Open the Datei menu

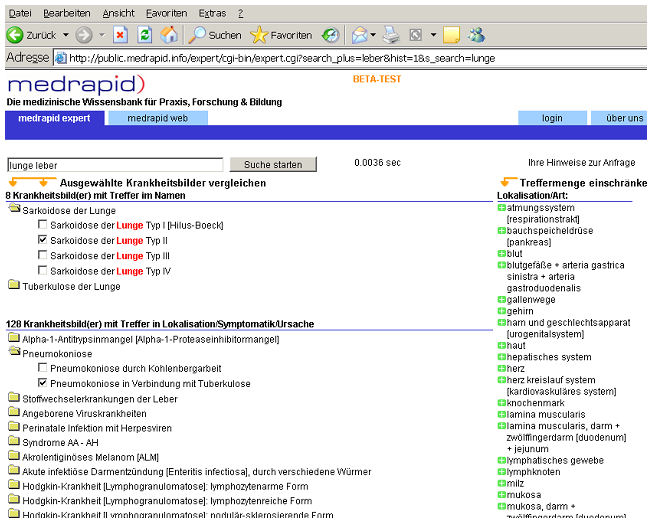[20, 13]
